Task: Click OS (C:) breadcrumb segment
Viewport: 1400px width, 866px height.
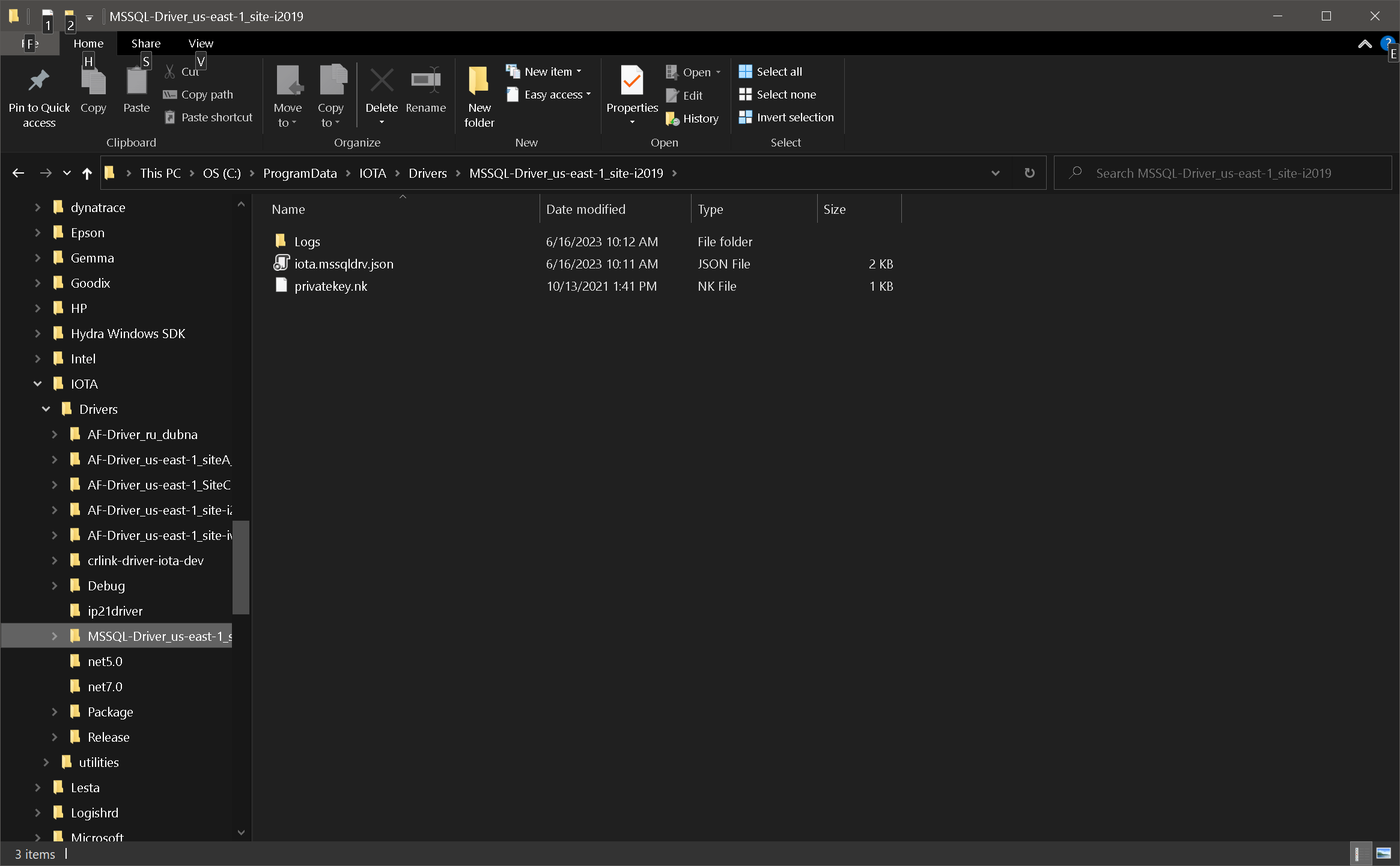Action: click(x=222, y=173)
